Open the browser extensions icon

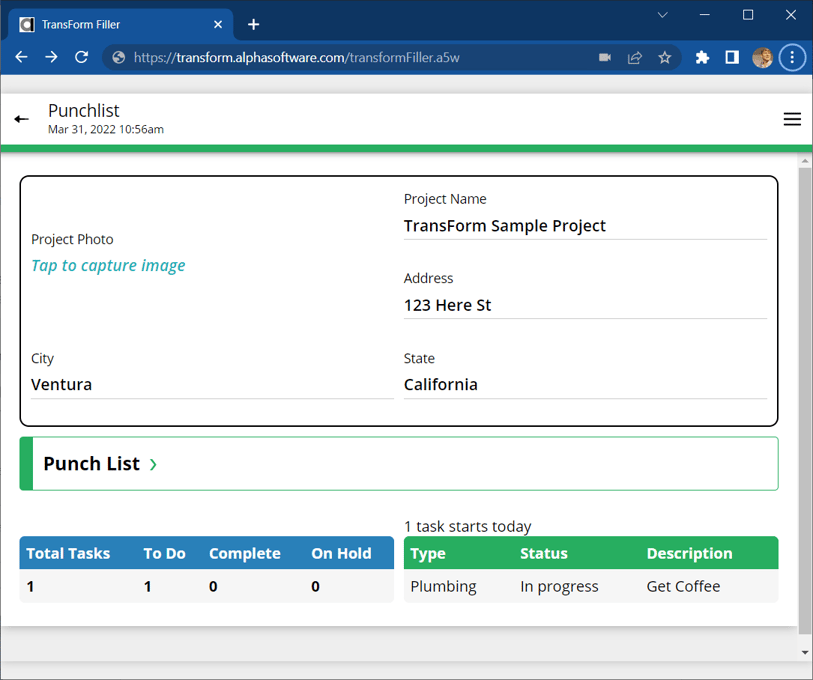[x=702, y=57]
